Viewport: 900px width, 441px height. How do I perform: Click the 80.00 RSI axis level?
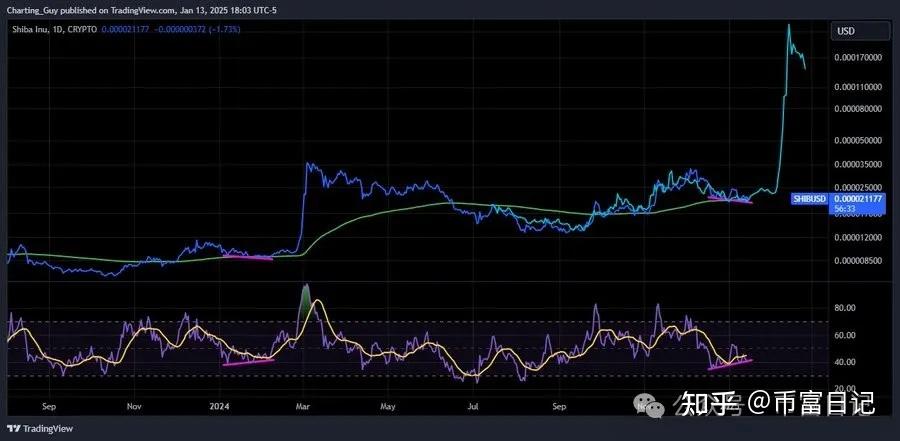(x=846, y=308)
